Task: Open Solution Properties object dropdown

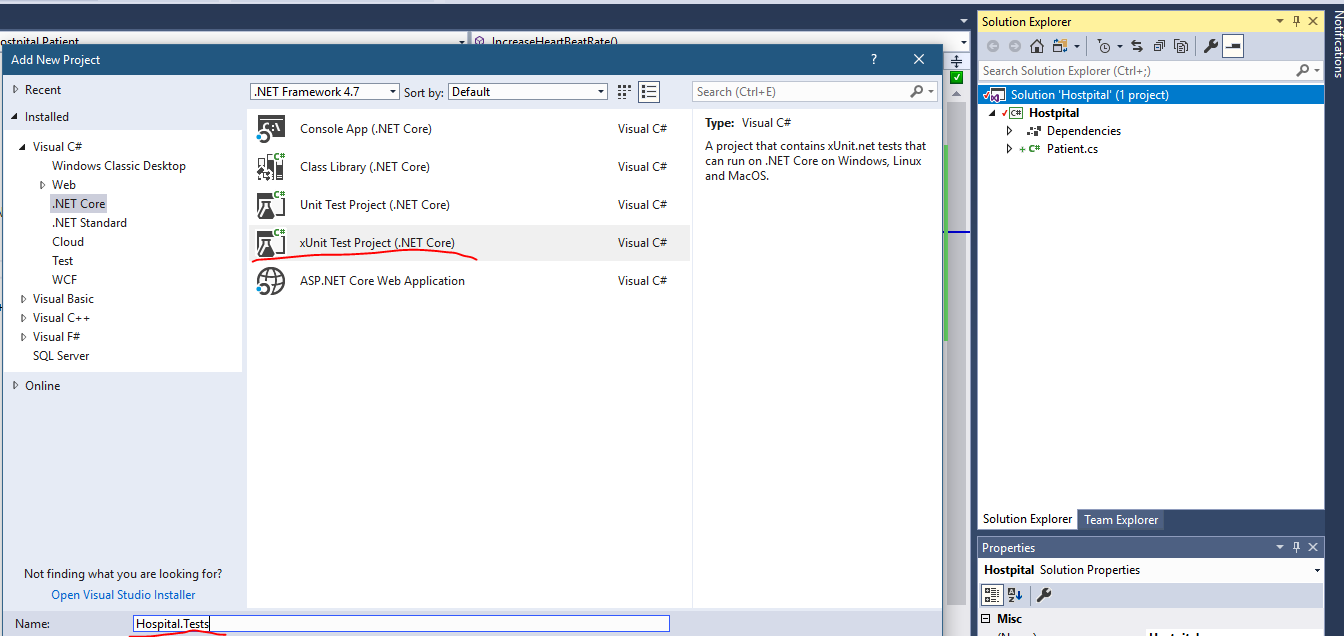Action: coord(1316,570)
